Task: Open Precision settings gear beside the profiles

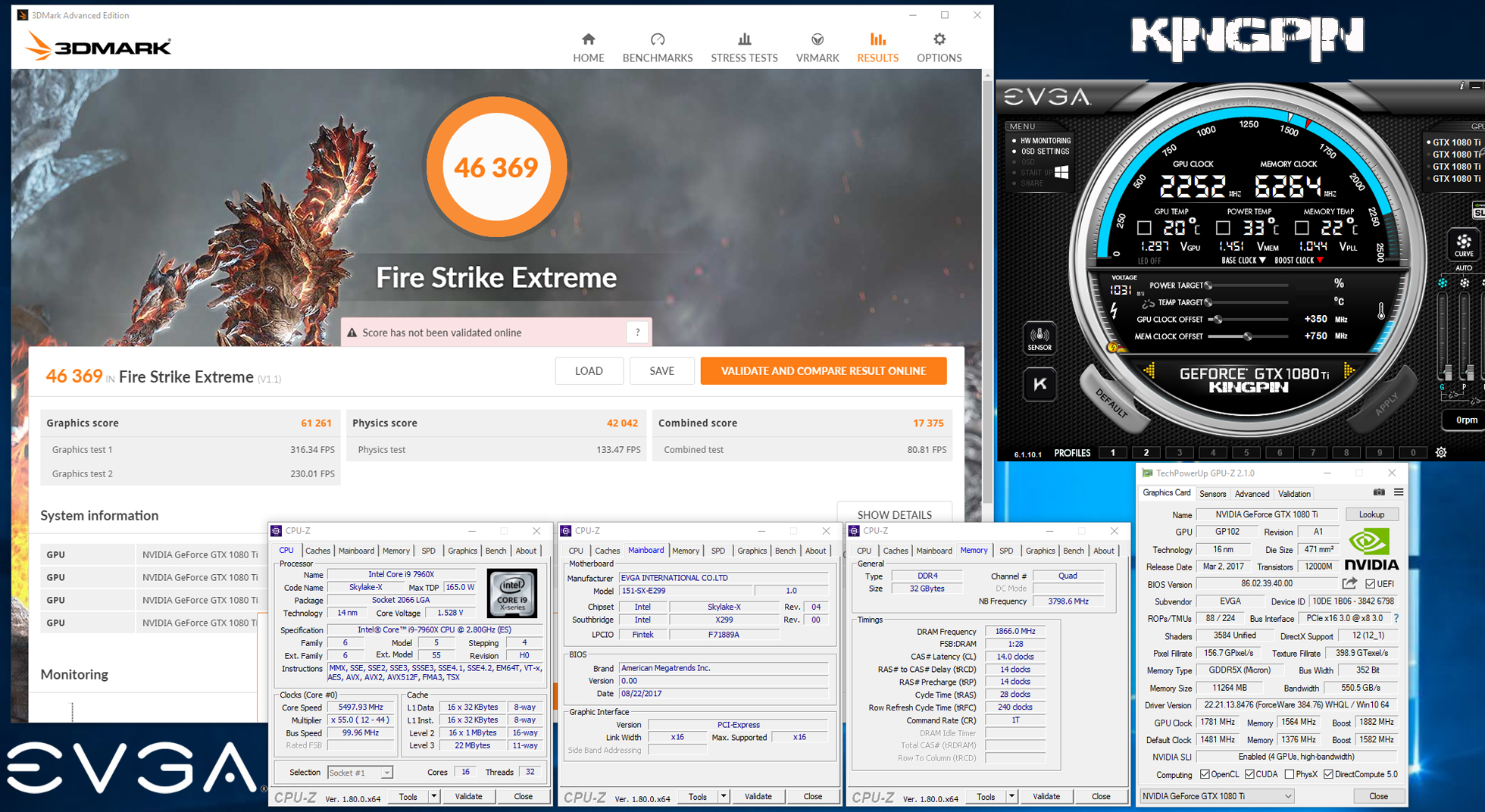Action: click(x=1441, y=452)
